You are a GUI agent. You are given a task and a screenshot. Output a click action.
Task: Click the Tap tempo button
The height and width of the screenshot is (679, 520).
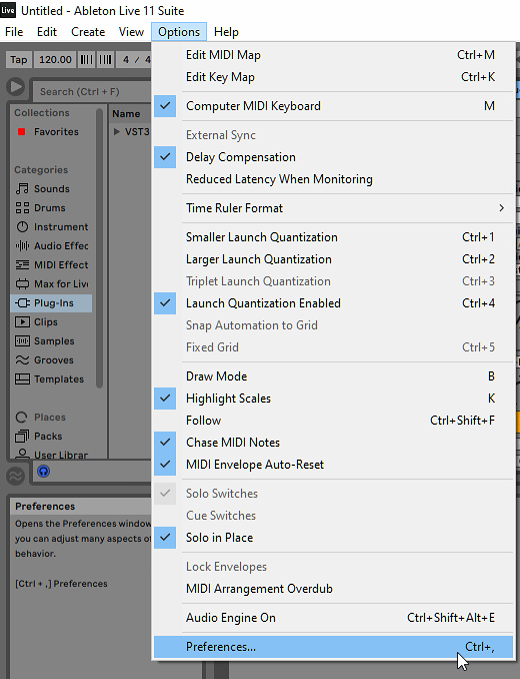click(x=19, y=59)
